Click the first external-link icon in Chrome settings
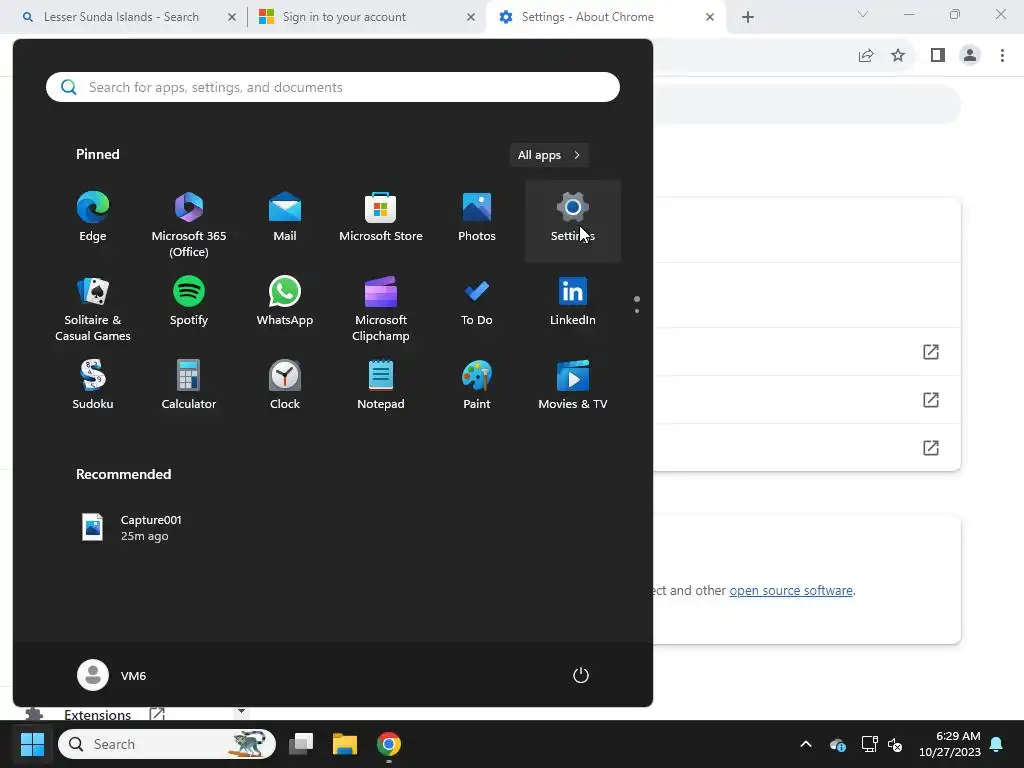The width and height of the screenshot is (1024, 768). (931, 352)
